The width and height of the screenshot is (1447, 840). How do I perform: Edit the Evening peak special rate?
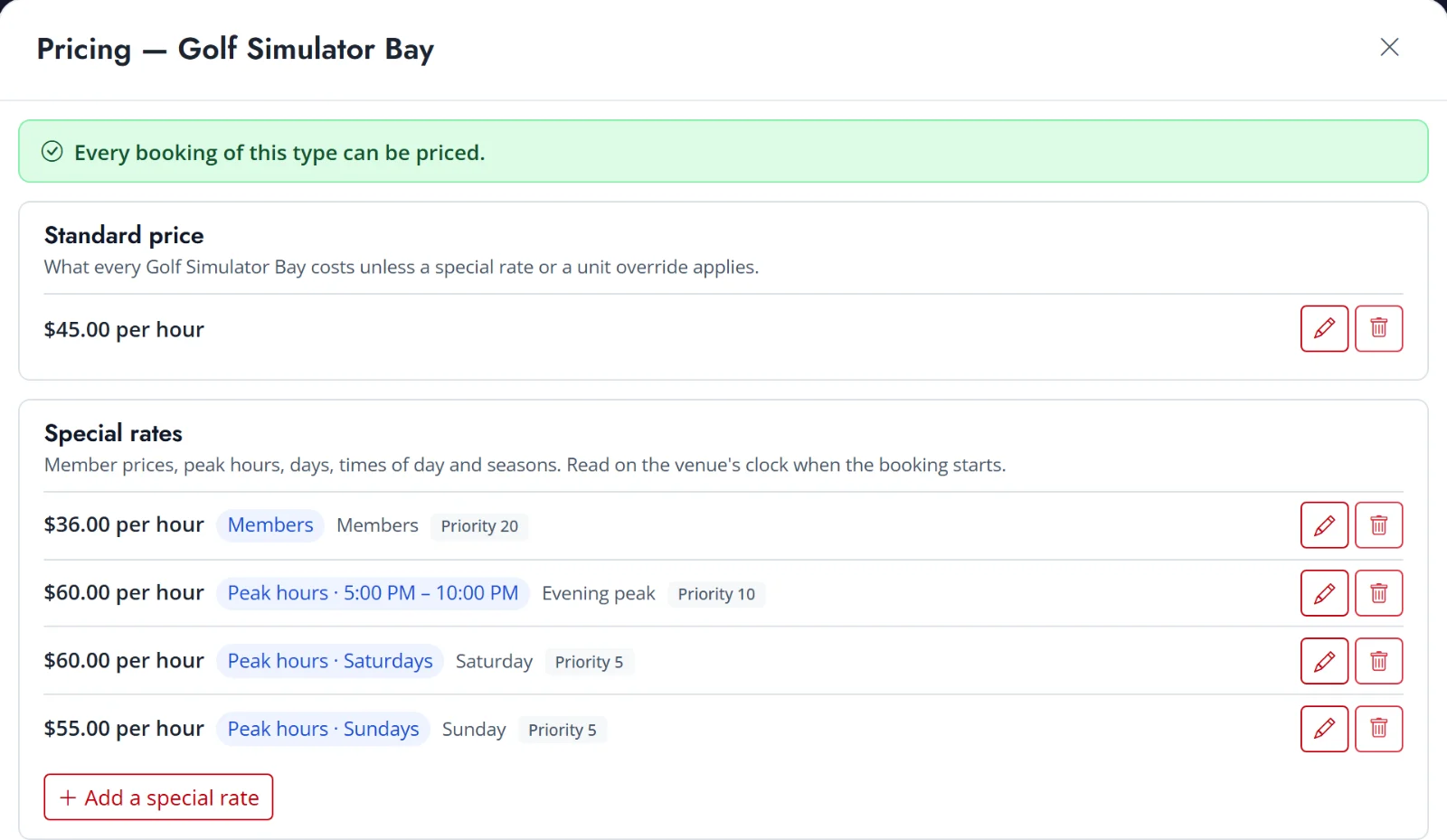1324,593
